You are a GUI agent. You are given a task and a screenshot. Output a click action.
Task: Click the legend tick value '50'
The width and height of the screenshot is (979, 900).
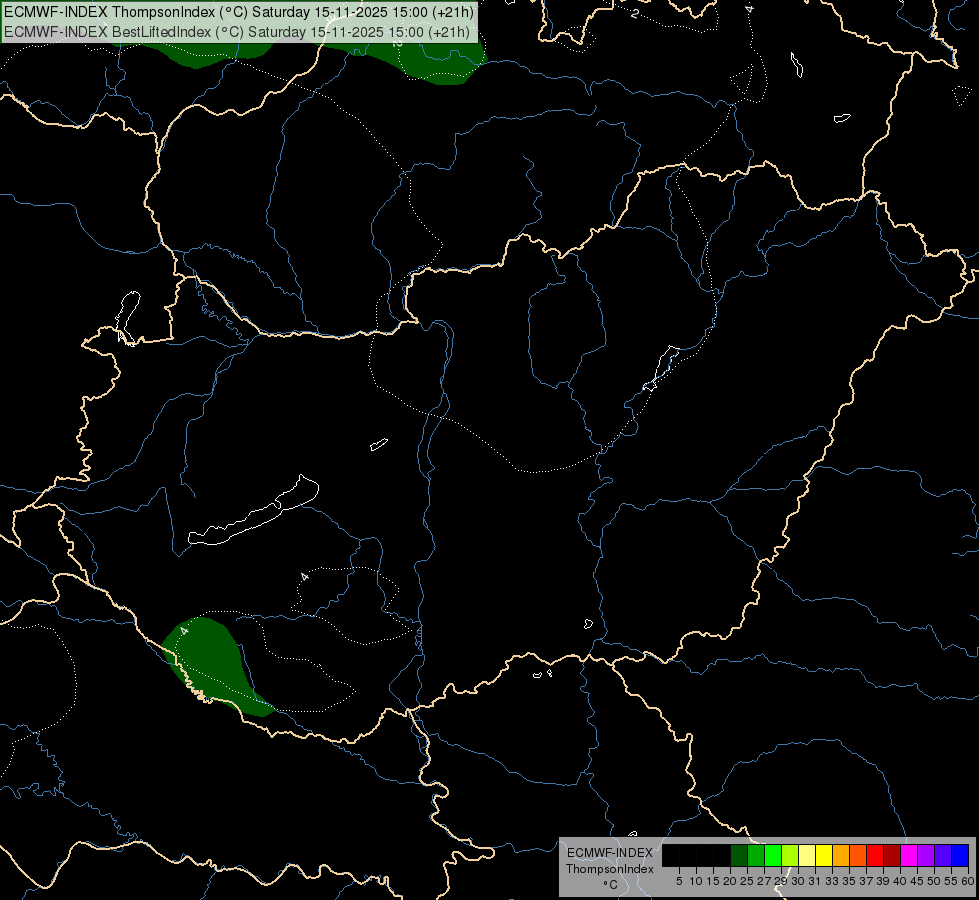point(933,881)
